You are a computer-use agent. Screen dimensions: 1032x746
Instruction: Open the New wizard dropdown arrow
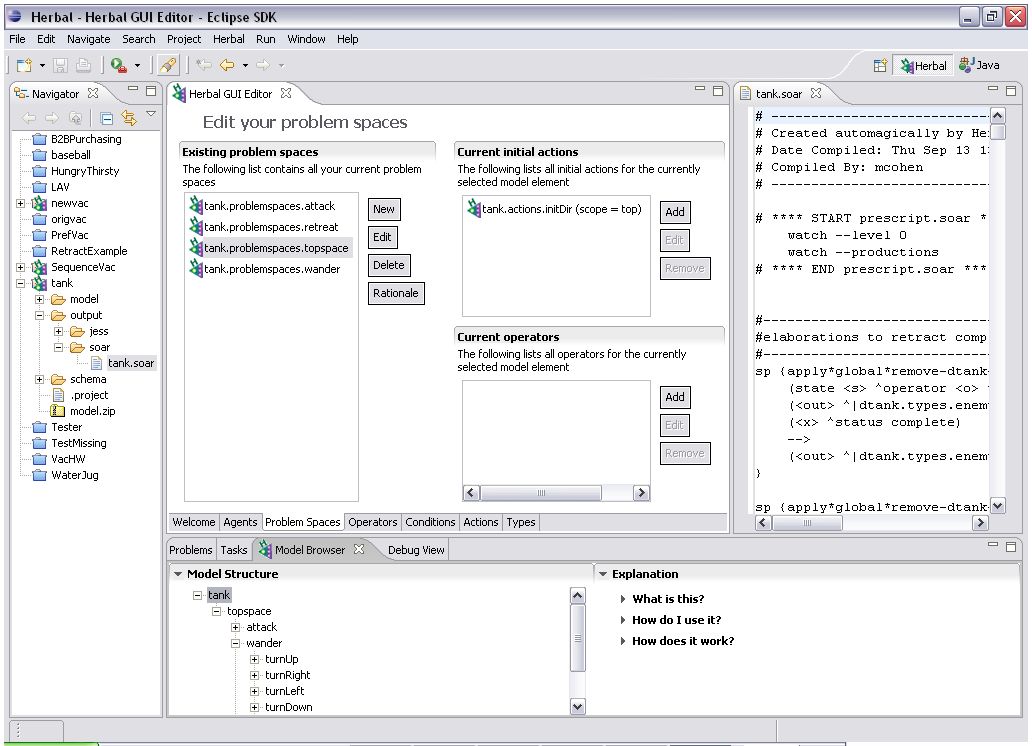click(x=42, y=66)
